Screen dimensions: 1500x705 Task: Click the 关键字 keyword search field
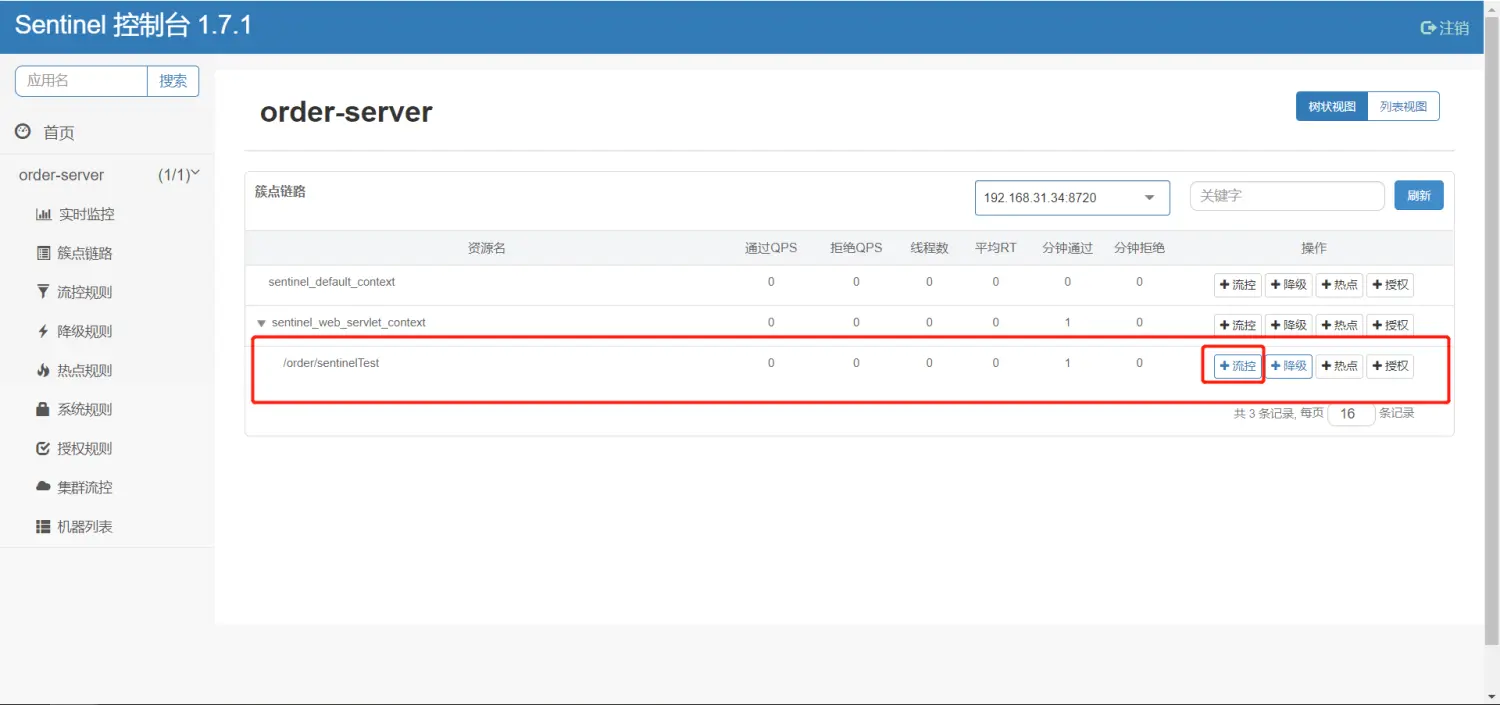(x=1286, y=196)
